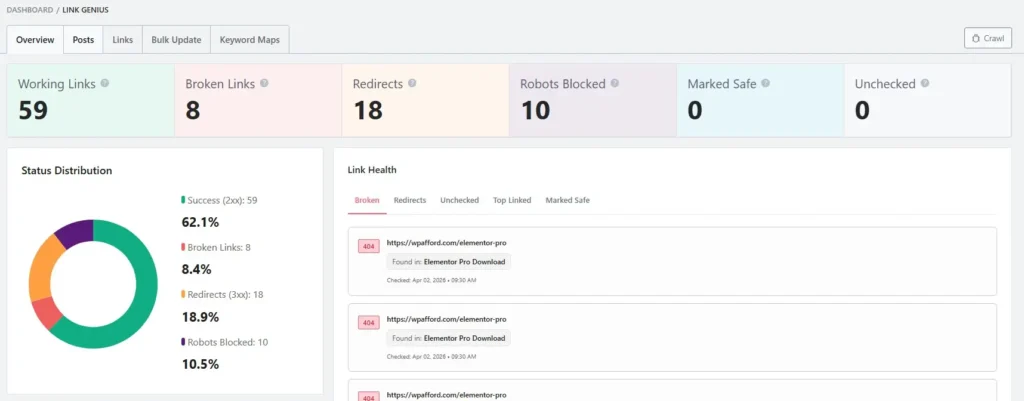
Task: Click the first 404 status badge
Action: tap(369, 246)
